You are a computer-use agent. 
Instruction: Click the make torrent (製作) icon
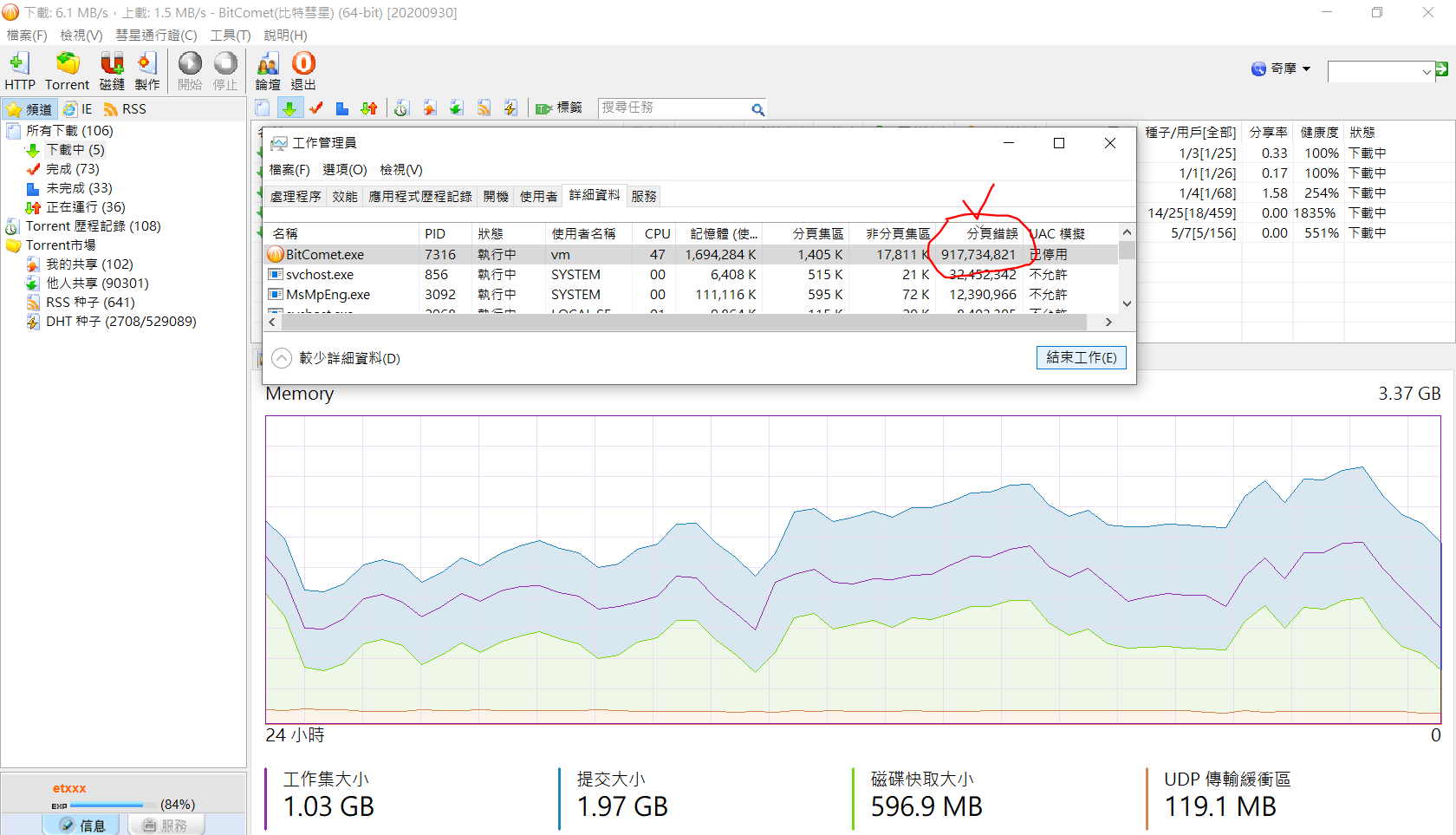[x=147, y=71]
